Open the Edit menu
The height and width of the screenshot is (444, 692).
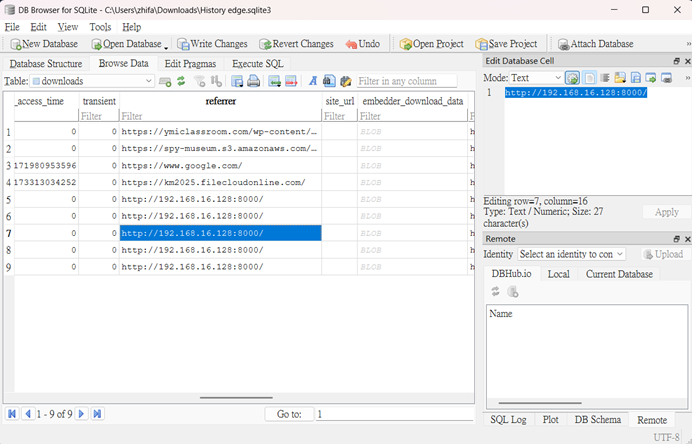point(38,27)
